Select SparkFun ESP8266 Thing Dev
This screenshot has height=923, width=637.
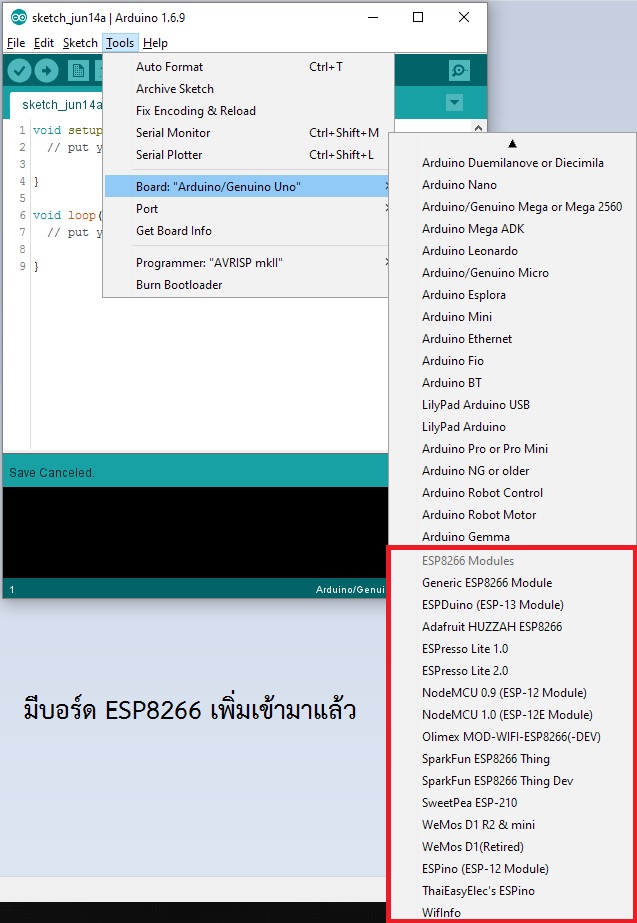pyautogui.click(x=512, y=781)
